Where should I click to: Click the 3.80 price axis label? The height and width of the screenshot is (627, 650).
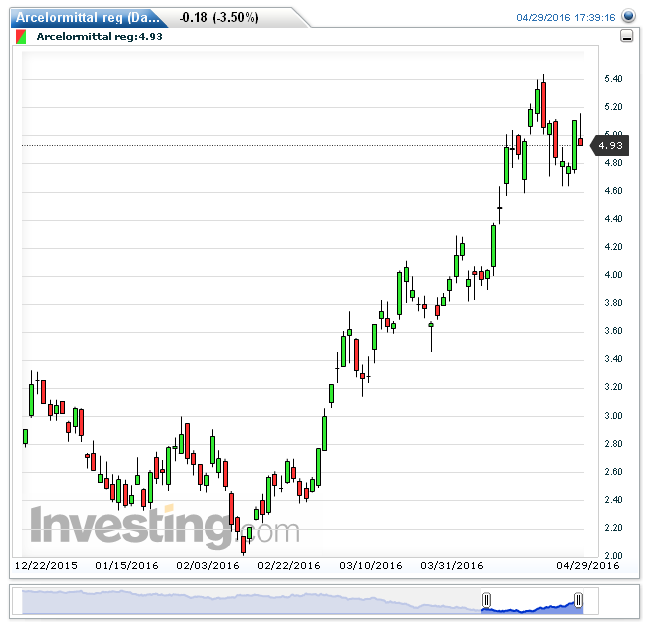(x=613, y=303)
